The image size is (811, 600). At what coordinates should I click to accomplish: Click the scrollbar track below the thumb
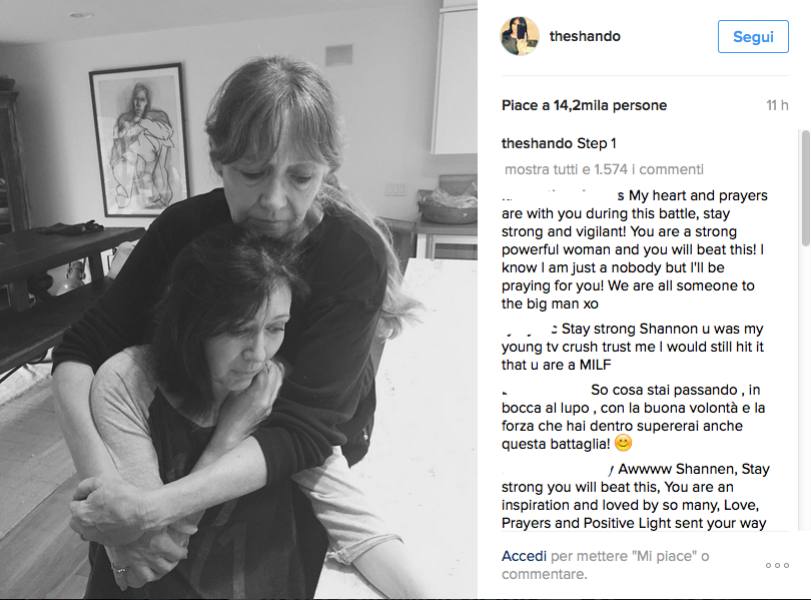[805, 388]
